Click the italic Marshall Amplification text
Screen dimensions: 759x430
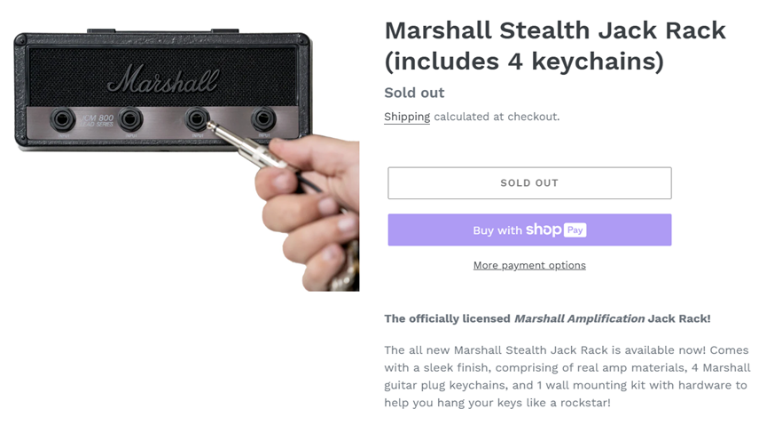click(x=578, y=319)
